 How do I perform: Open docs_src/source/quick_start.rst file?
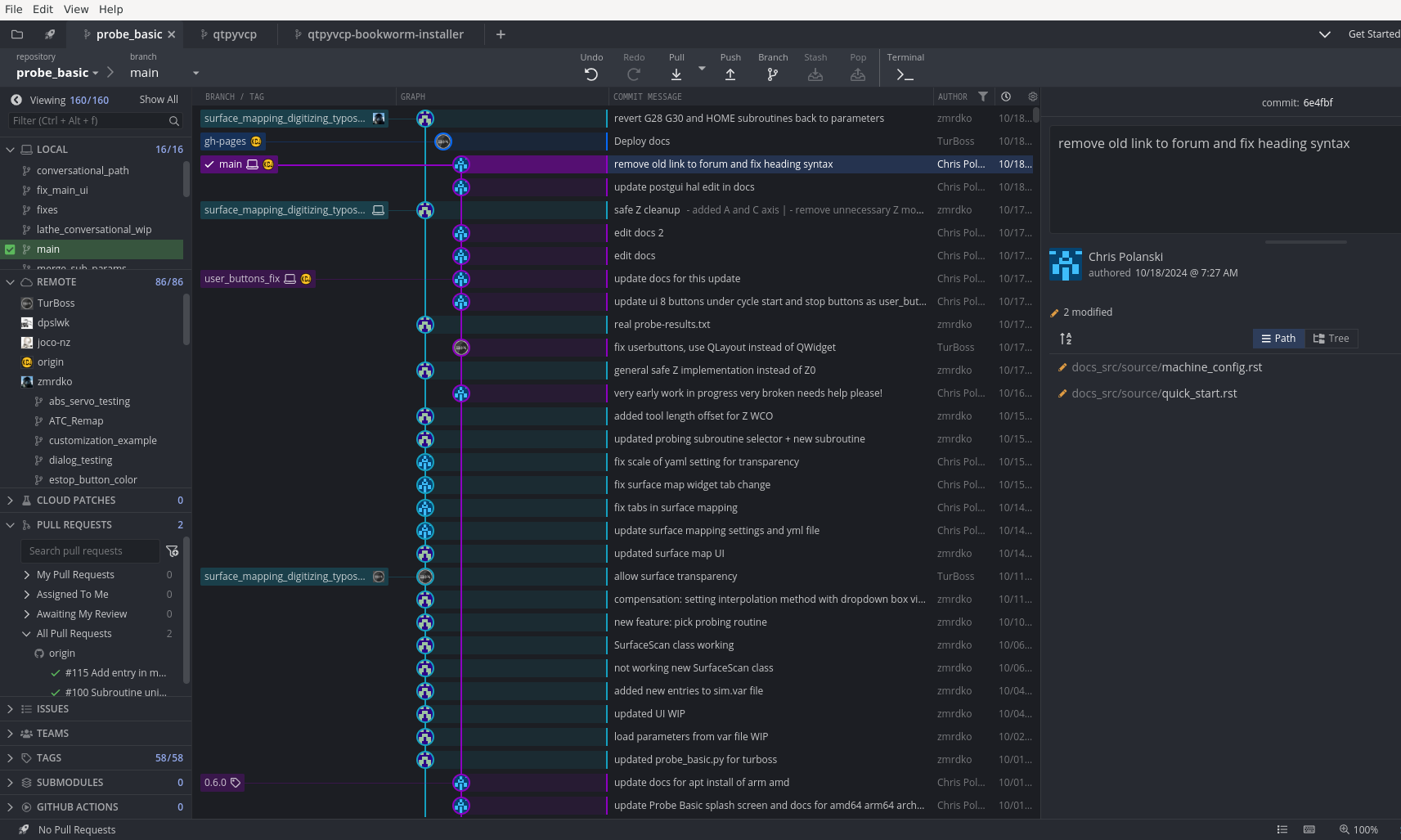1154,393
